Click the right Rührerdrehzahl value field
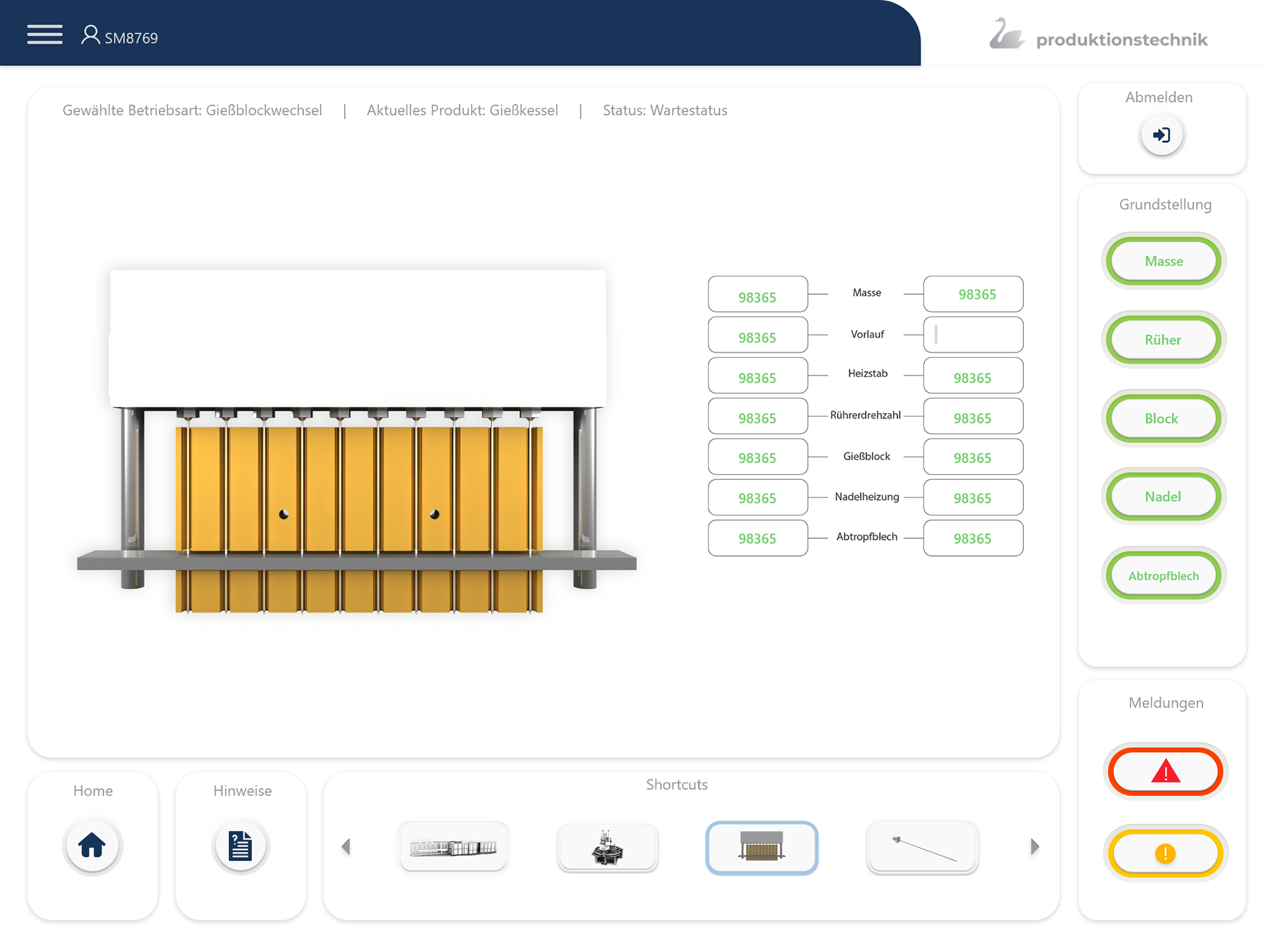Screen dimensions: 1270x952 973,416
